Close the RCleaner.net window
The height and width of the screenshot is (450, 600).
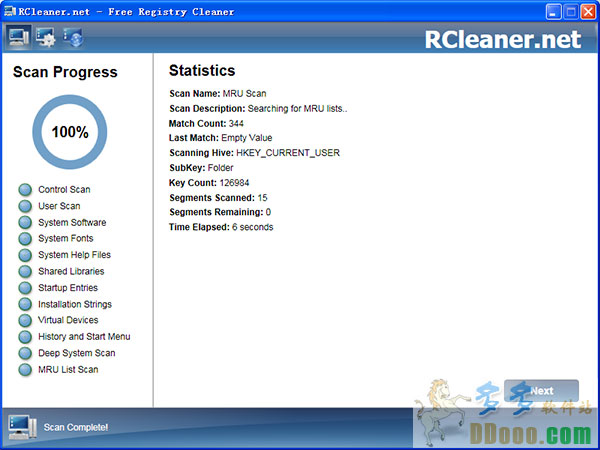(x=588, y=12)
